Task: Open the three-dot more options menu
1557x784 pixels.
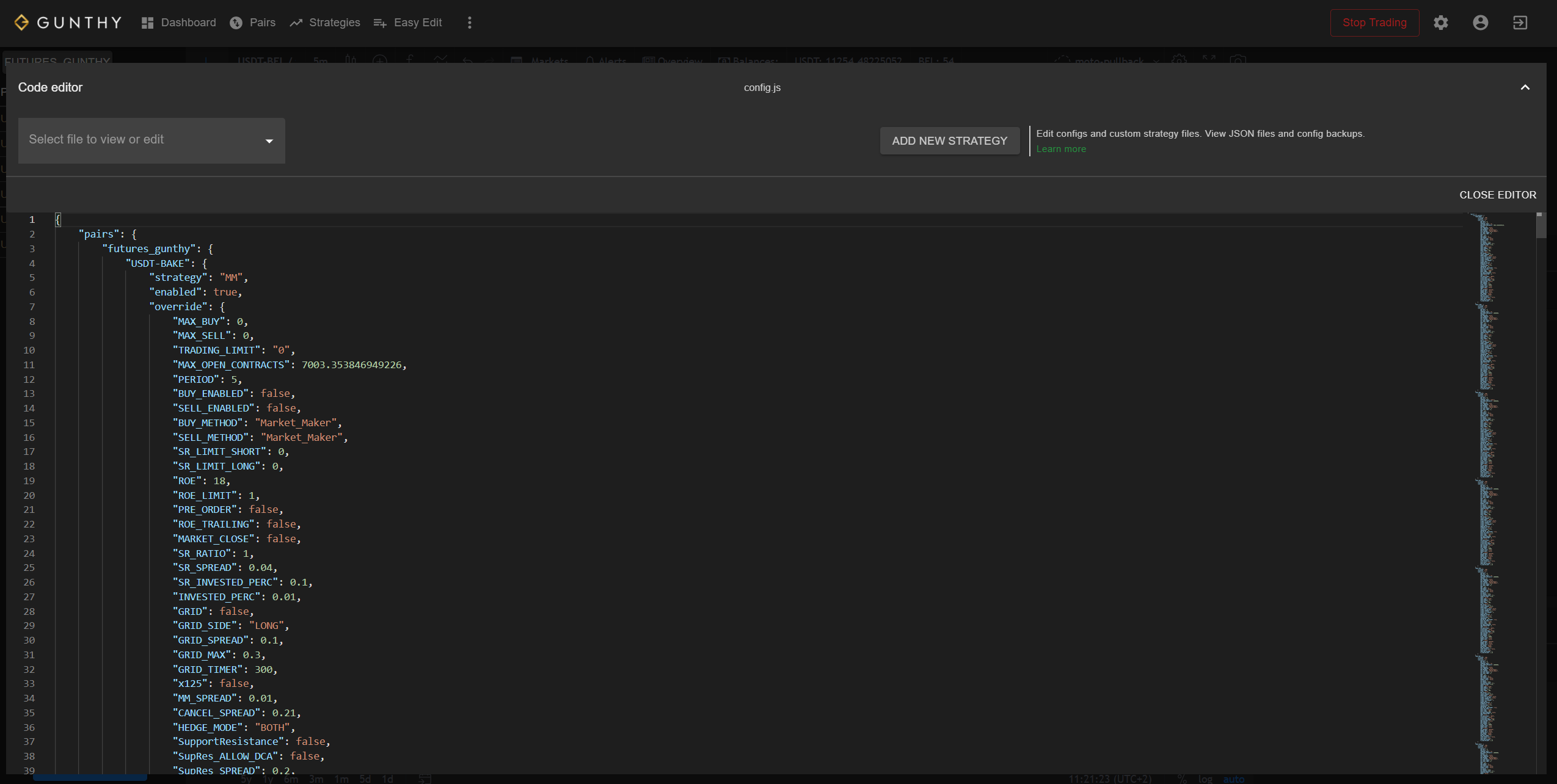Action: [x=469, y=23]
